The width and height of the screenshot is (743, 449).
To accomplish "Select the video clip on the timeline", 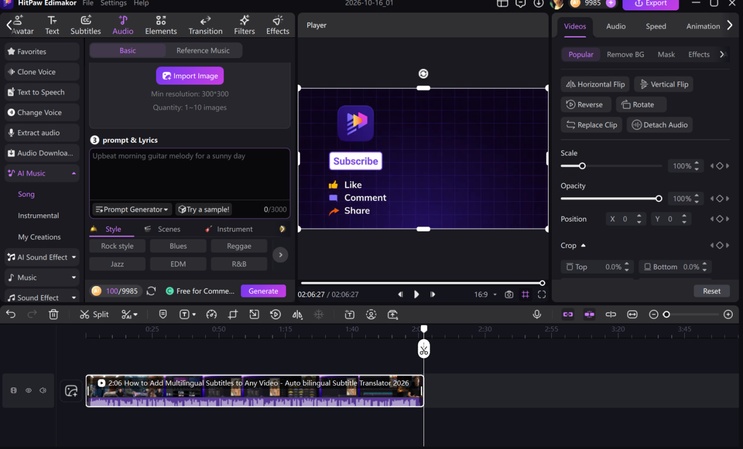I will pos(255,391).
